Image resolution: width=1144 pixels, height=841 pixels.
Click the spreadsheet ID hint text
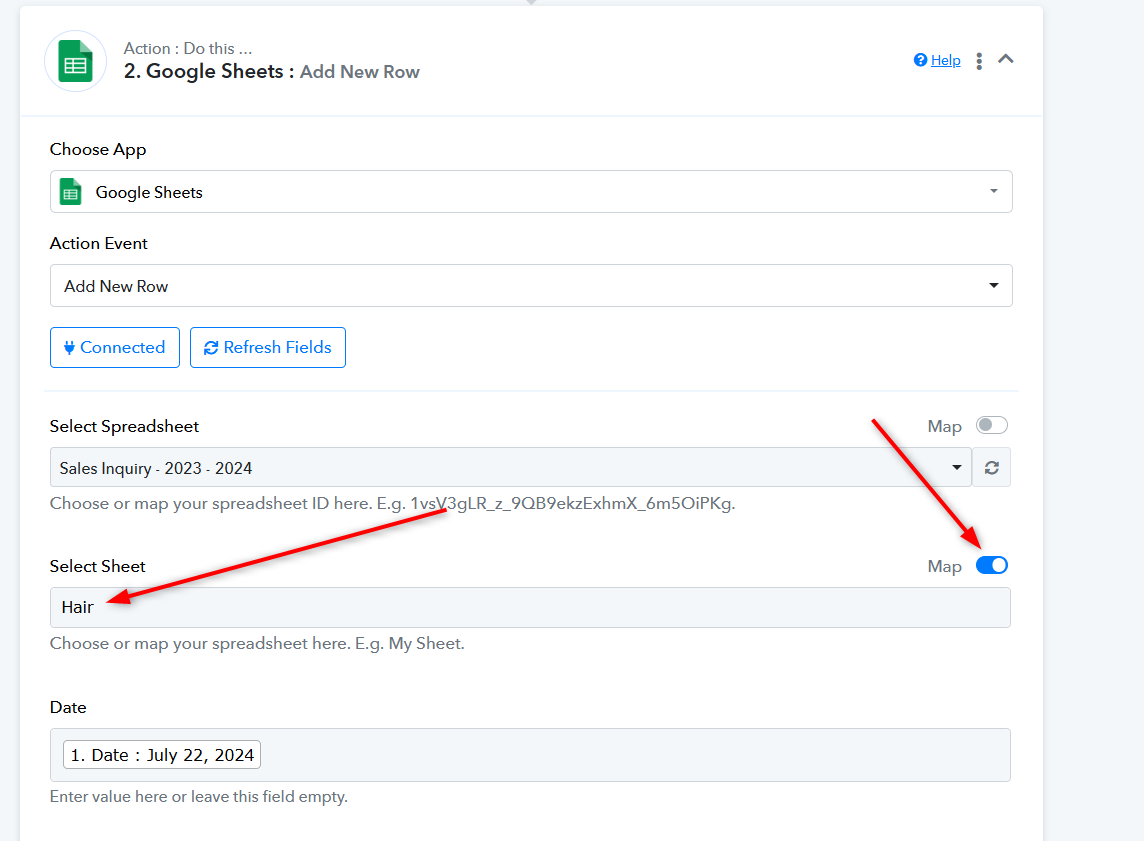pyautogui.click(x=393, y=504)
